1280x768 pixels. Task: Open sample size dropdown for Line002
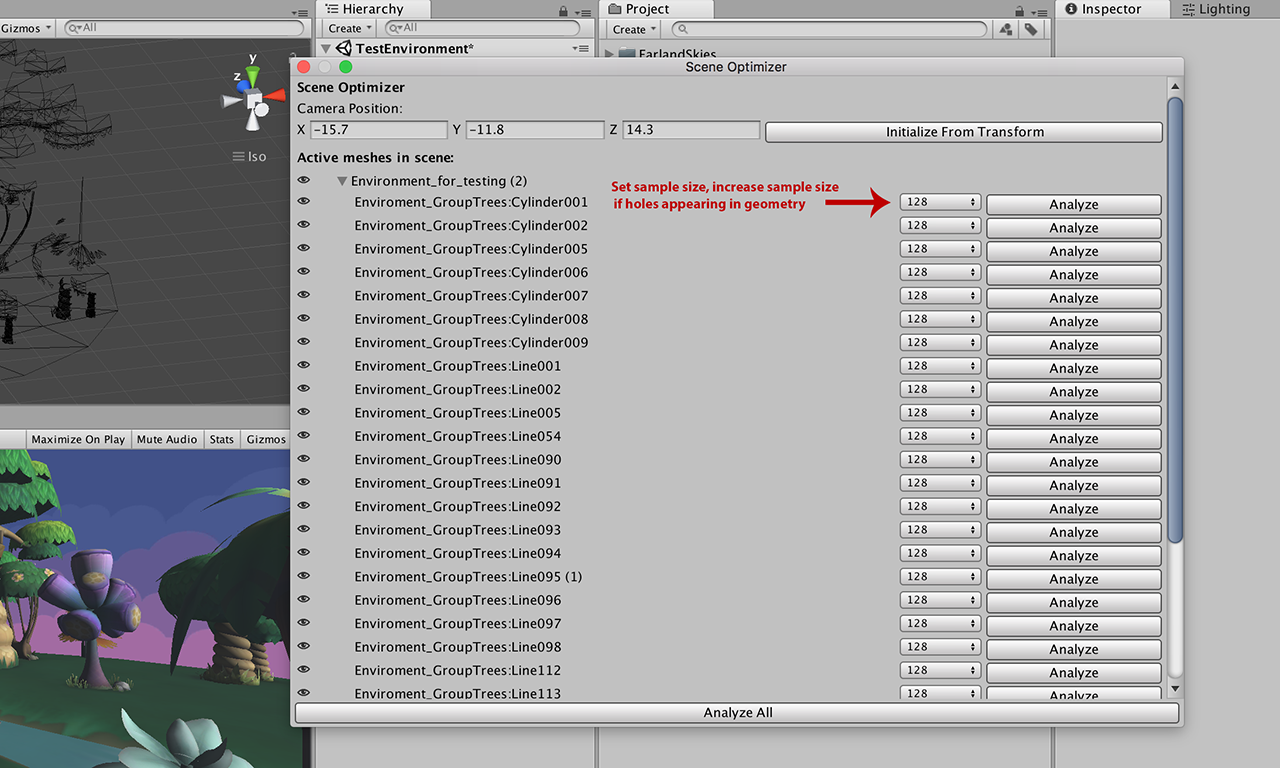[940, 389]
